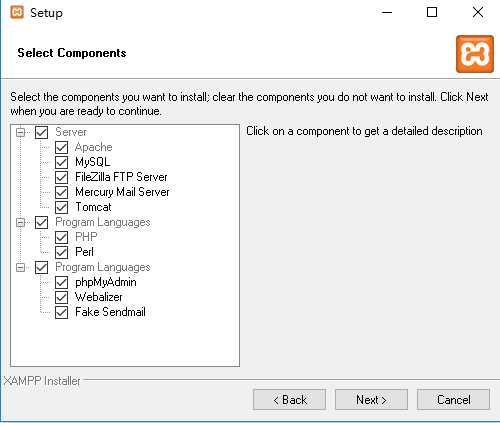
Task: Go to the Next setup step
Action: (x=371, y=399)
